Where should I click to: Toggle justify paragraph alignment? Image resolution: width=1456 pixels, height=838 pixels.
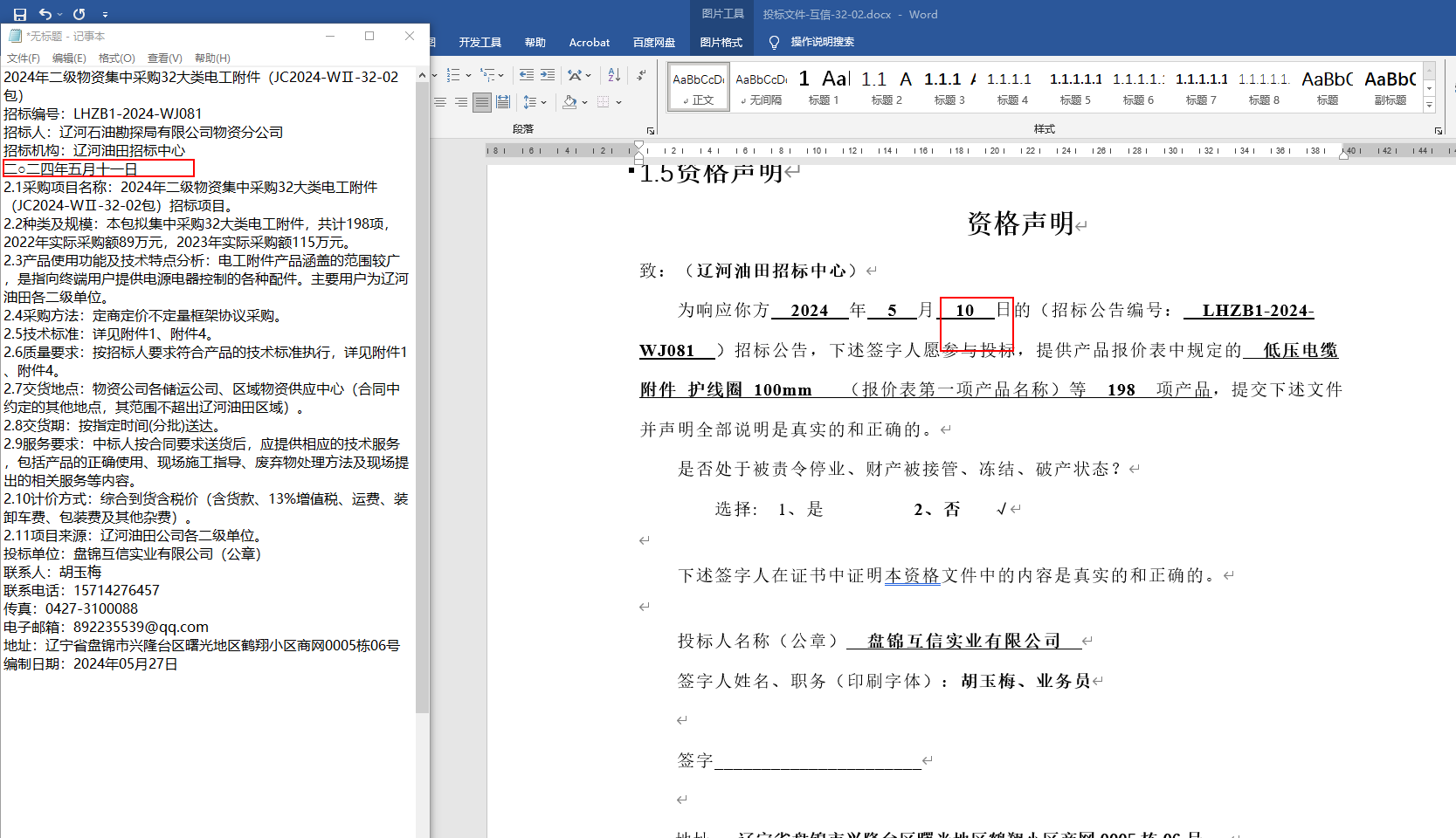click(x=482, y=102)
